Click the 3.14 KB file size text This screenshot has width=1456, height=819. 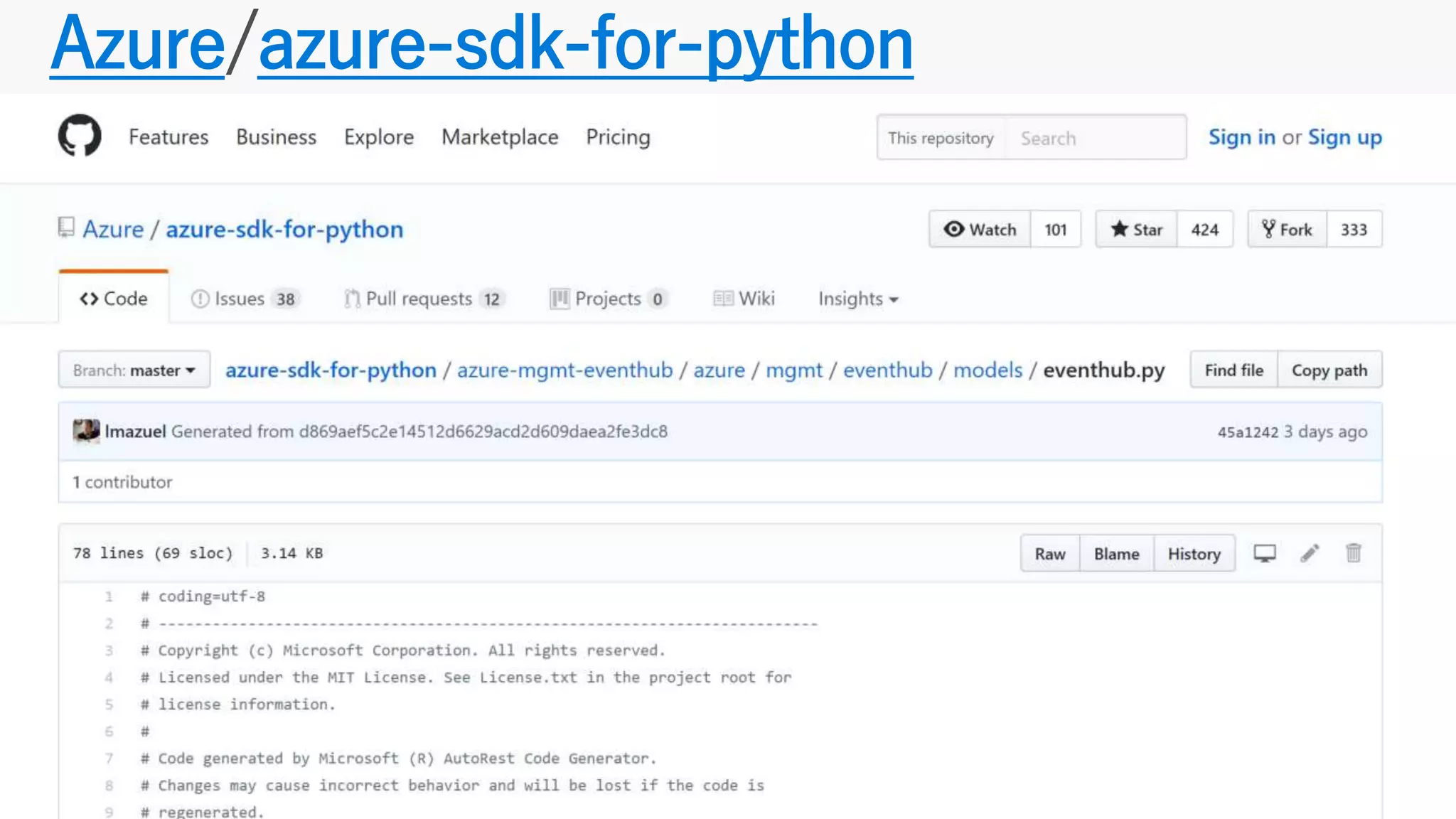point(292,553)
